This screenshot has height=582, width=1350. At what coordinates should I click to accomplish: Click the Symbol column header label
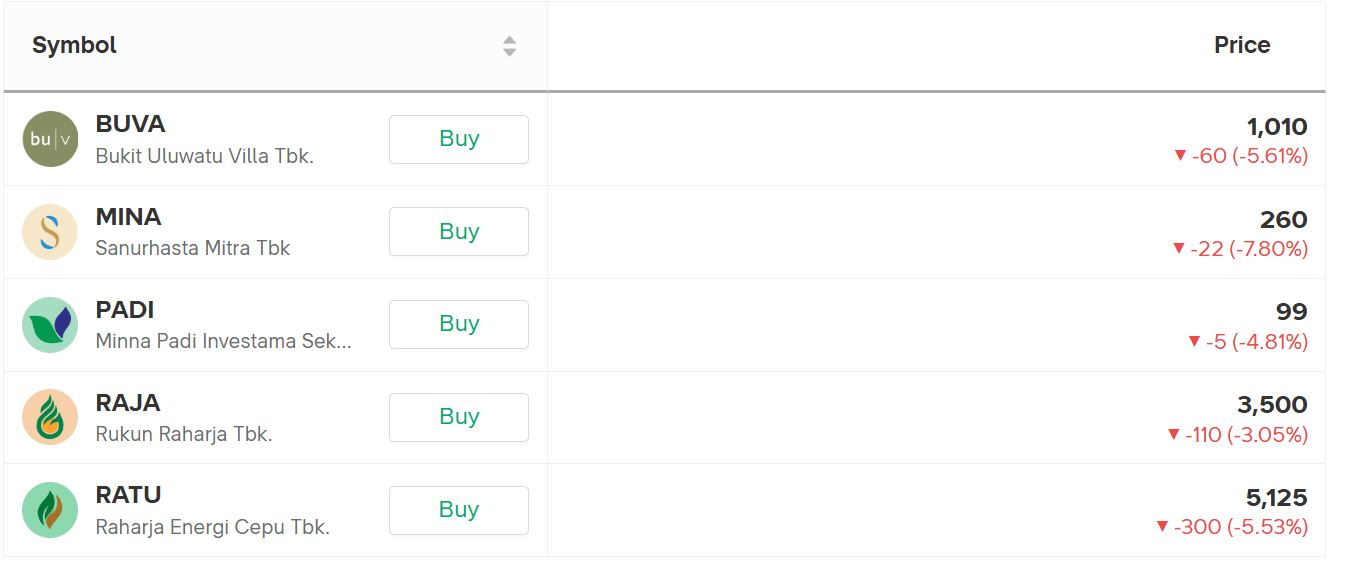74,45
